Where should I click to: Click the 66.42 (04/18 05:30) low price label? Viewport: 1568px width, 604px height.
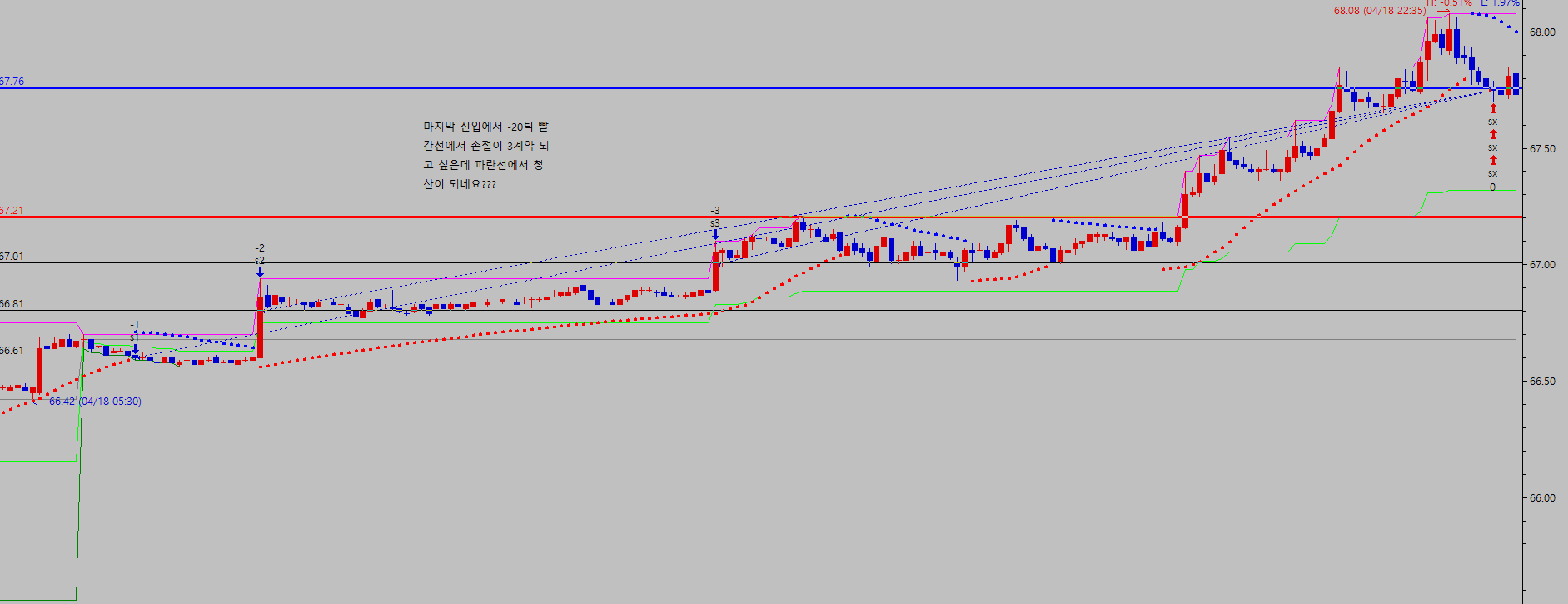(x=95, y=402)
